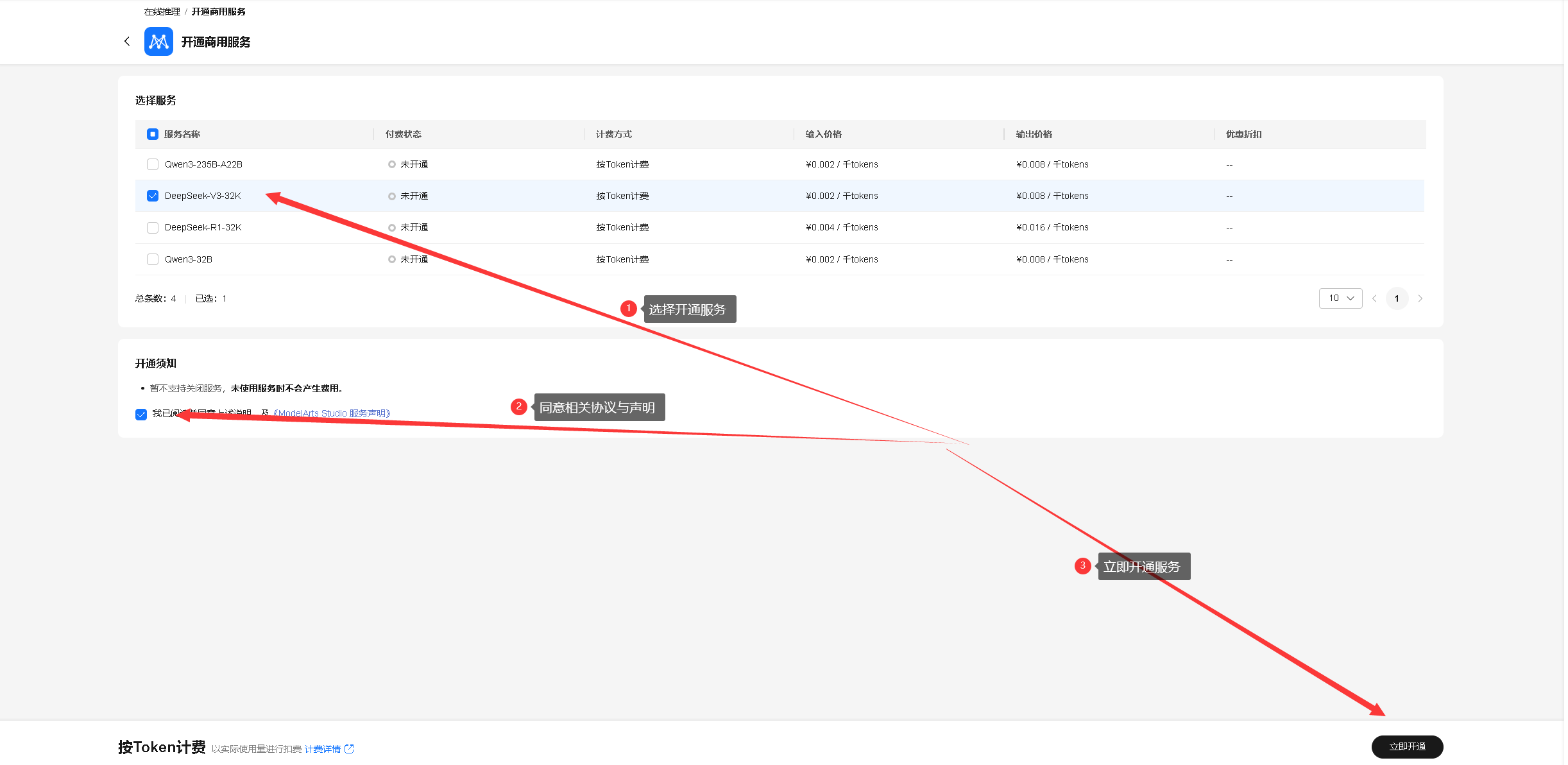Click the 在线推理 breadcrumb
1568x765 pixels.
162,12
